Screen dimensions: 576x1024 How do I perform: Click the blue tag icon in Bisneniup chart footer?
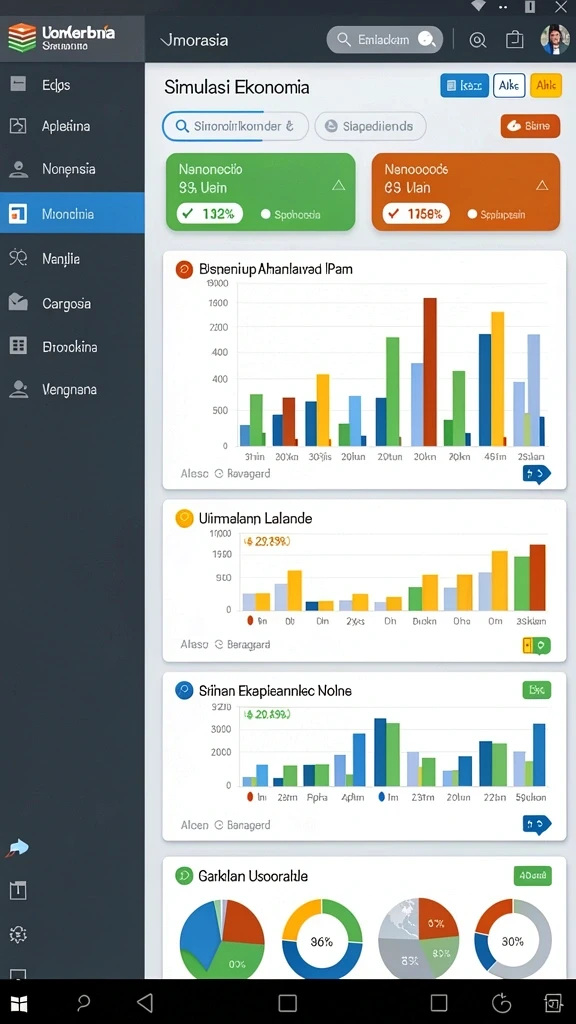click(x=536, y=473)
